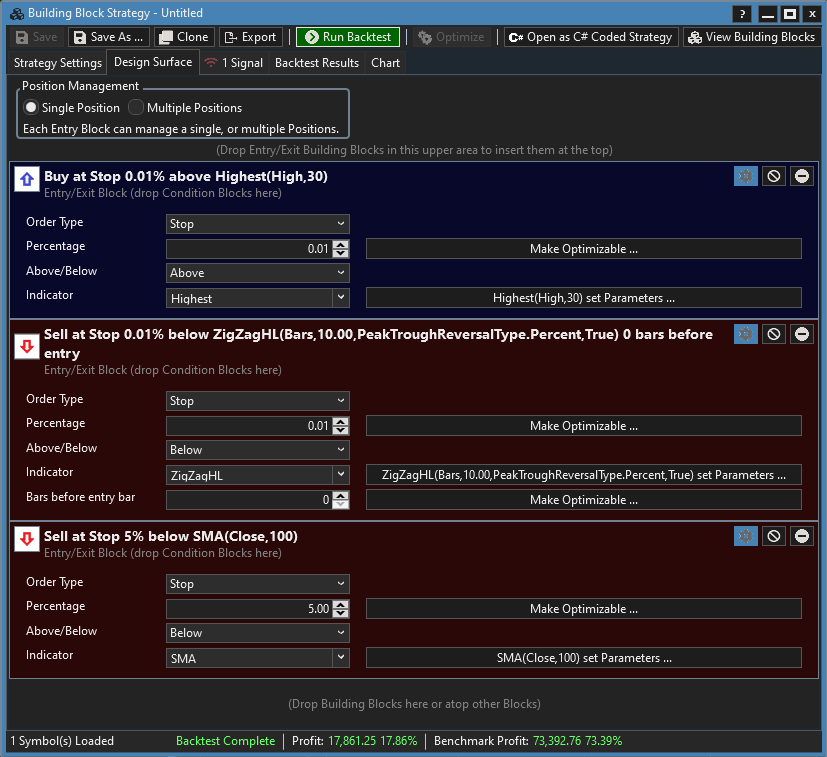Viewport: 827px width, 757px height.
Task: Disable the Buy at Stop block
Action: 773,176
